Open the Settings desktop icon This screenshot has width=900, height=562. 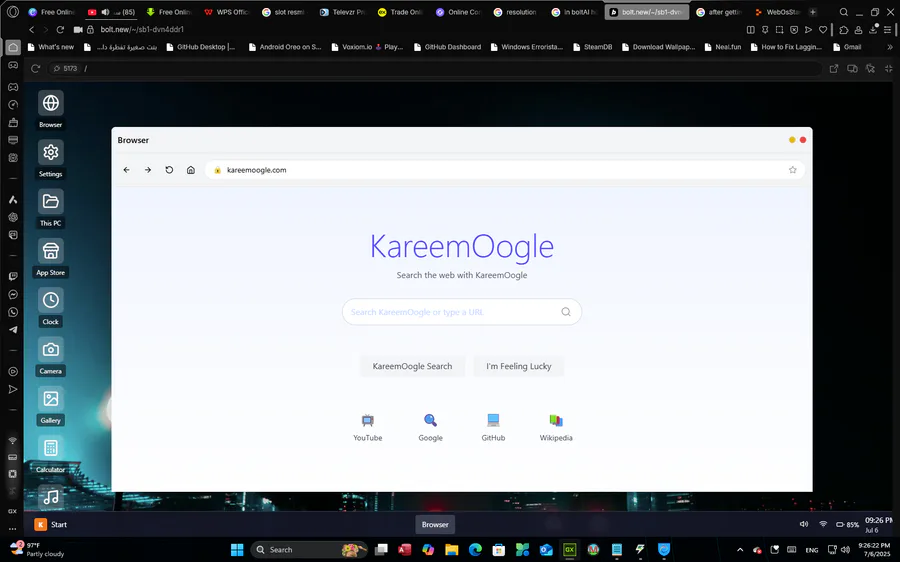tap(51, 158)
